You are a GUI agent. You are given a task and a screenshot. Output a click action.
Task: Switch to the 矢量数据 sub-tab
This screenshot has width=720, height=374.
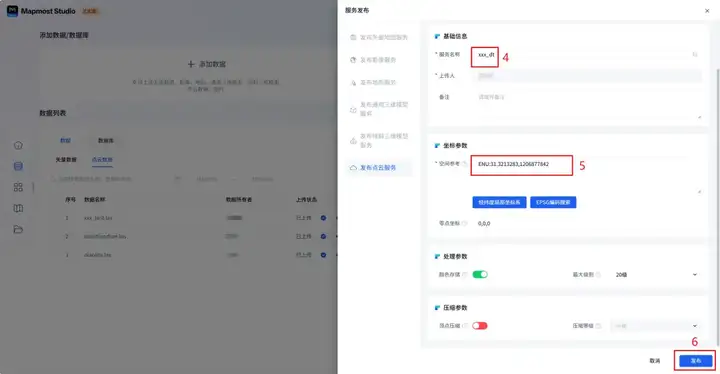[x=66, y=159]
